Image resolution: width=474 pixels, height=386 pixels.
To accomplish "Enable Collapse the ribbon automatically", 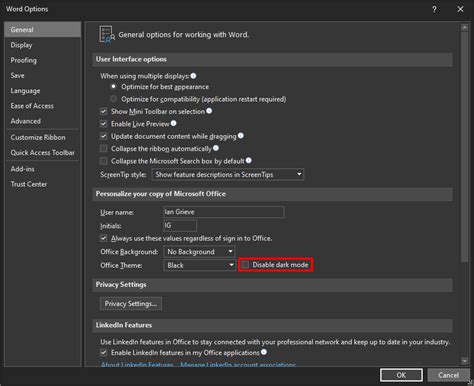I will pos(104,149).
